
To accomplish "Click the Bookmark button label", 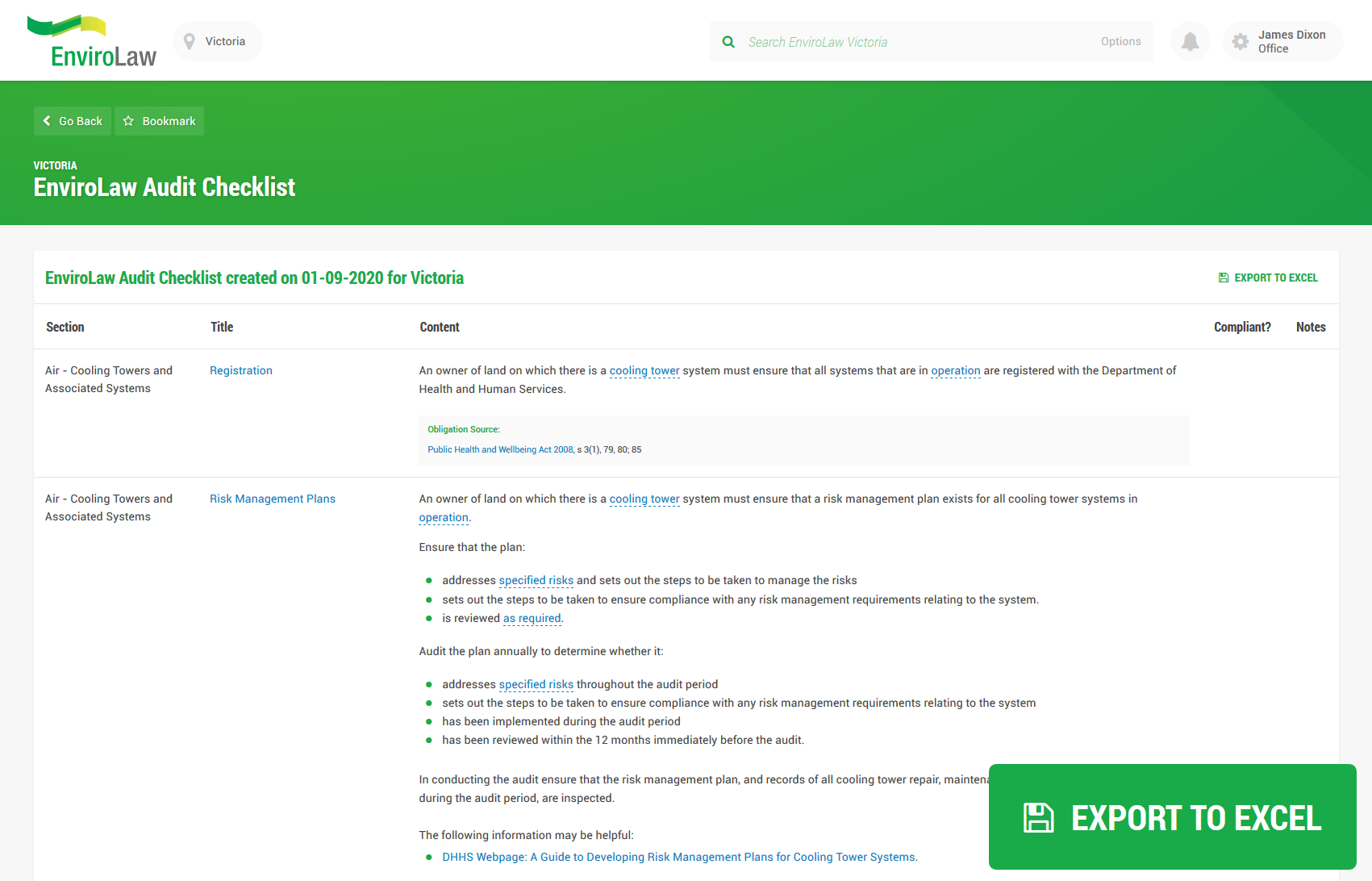I will click(169, 121).
